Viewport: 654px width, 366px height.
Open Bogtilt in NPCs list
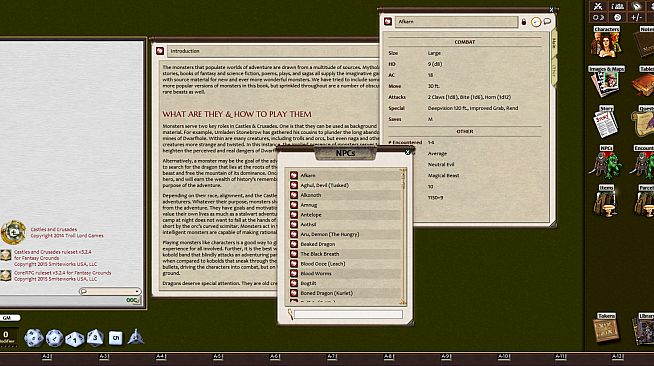pyautogui.click(x=345, y=283)
